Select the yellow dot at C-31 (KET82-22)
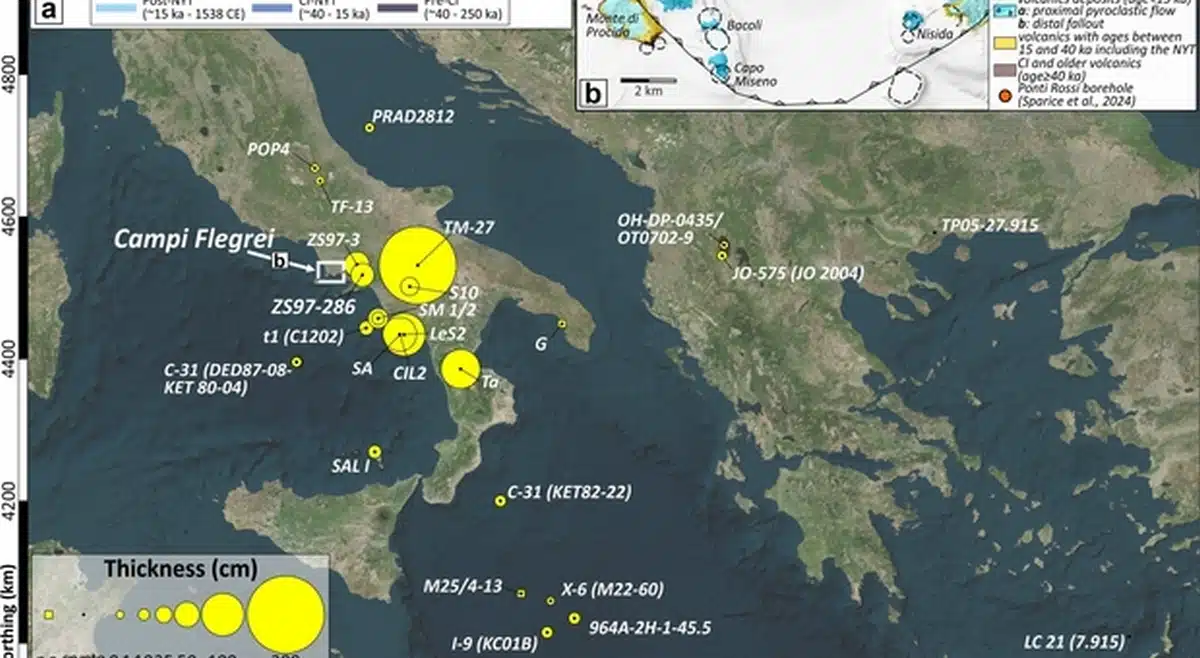 tap(500, 500)
